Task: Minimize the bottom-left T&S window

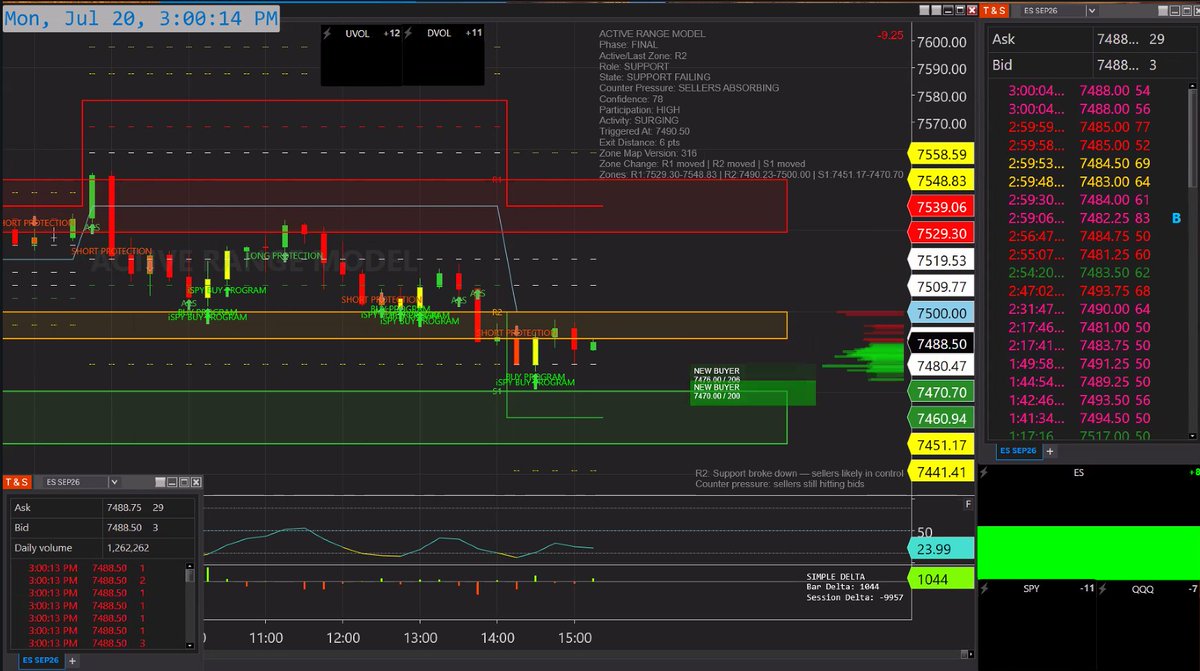Action: click(x=170, y=481)
